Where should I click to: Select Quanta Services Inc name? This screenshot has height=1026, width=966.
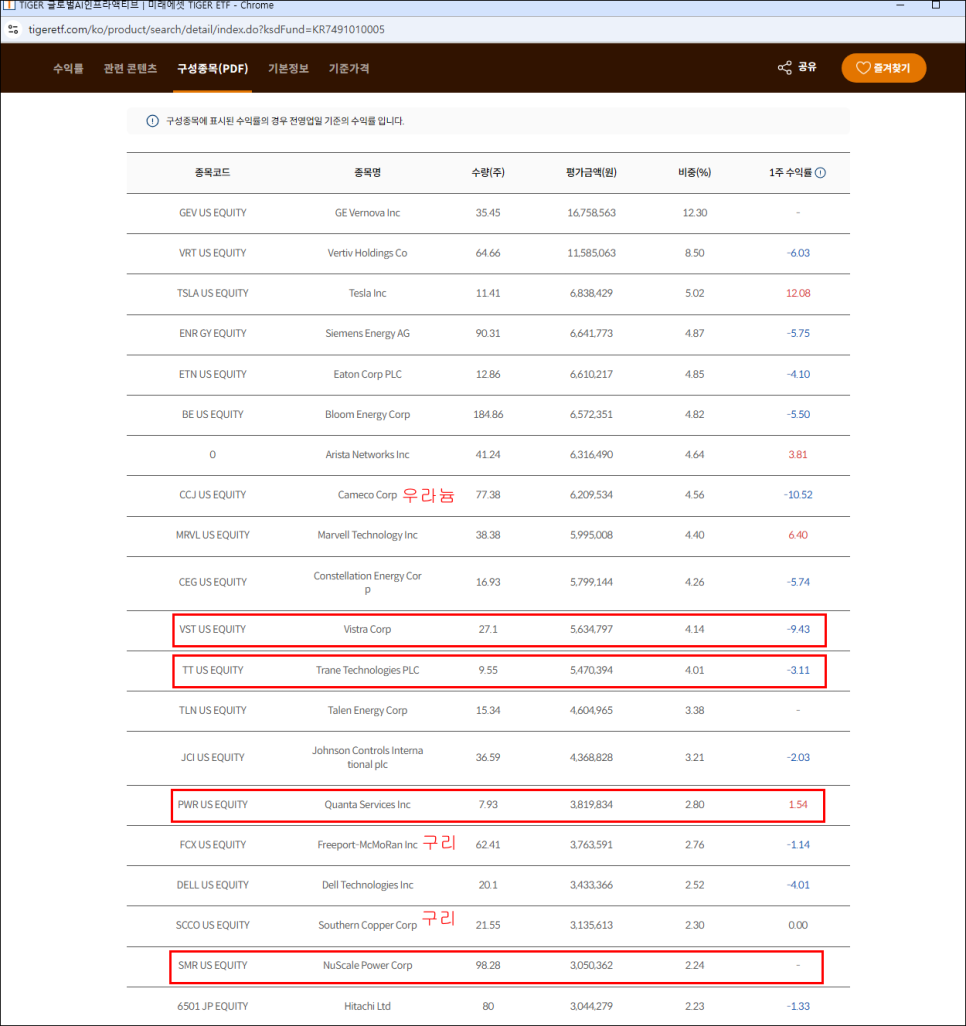[x=367, y=805]
